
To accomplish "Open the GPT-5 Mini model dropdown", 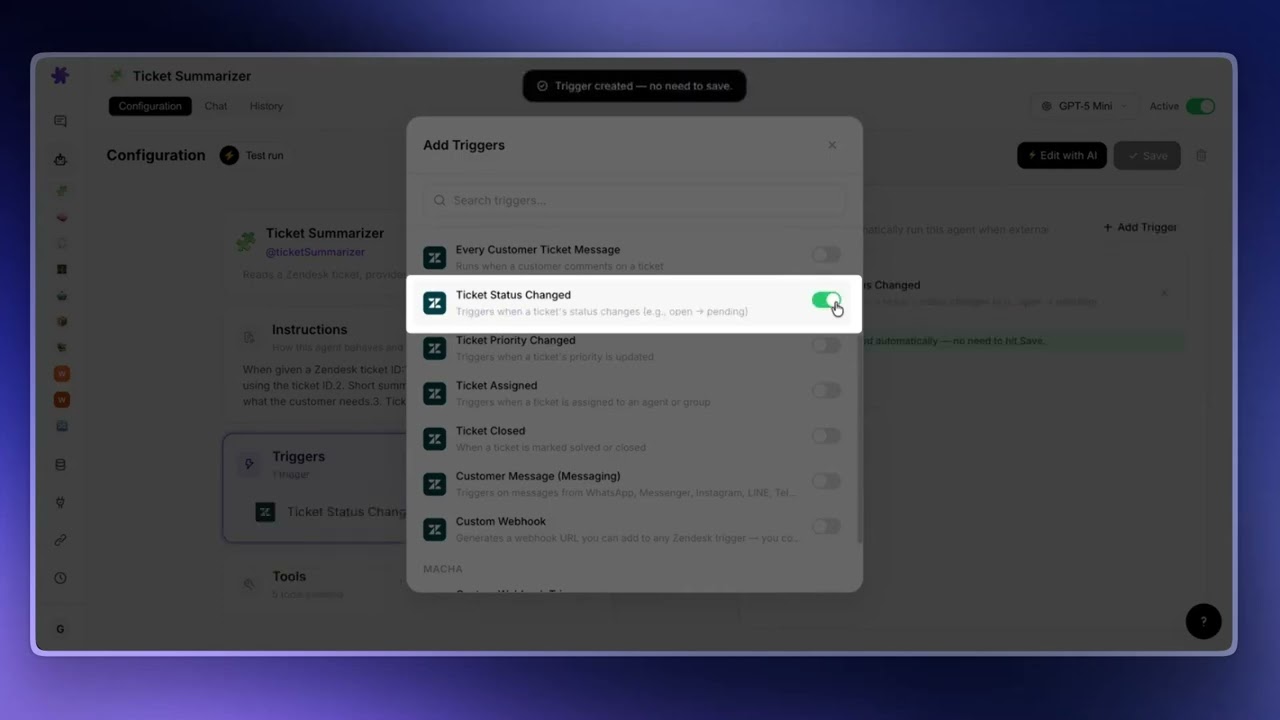I will click(1084, 106).
